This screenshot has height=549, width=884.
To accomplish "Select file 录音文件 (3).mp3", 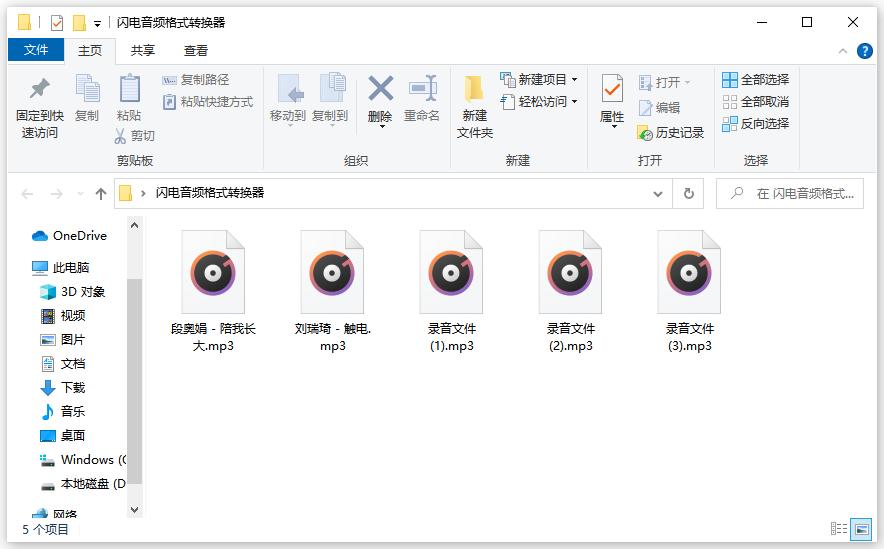I will tap(689, 291).
